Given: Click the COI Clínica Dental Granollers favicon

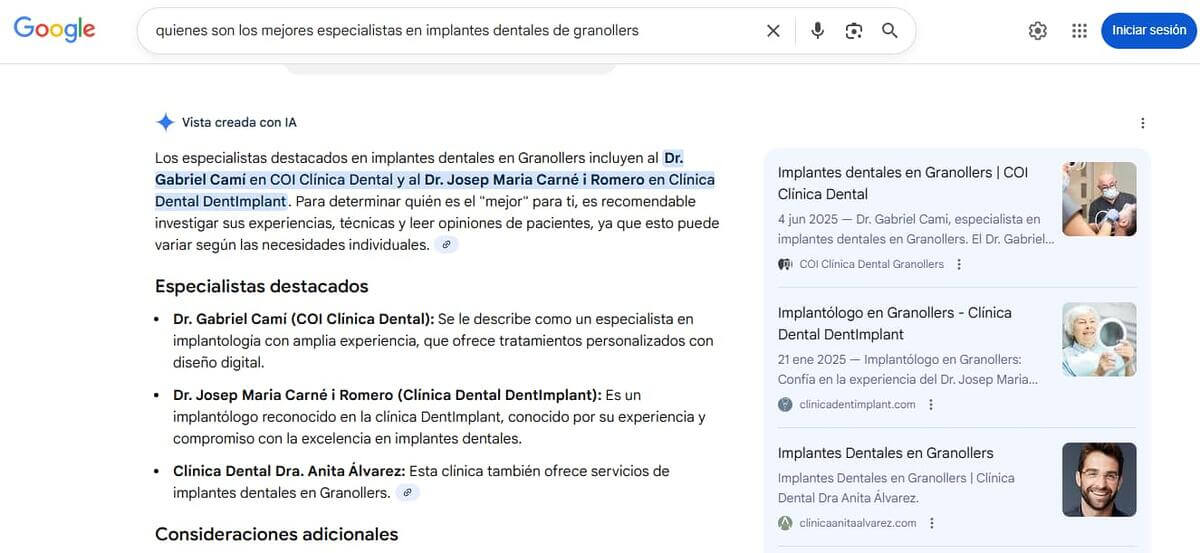Looking at the screenshot, I should point(785,264).
